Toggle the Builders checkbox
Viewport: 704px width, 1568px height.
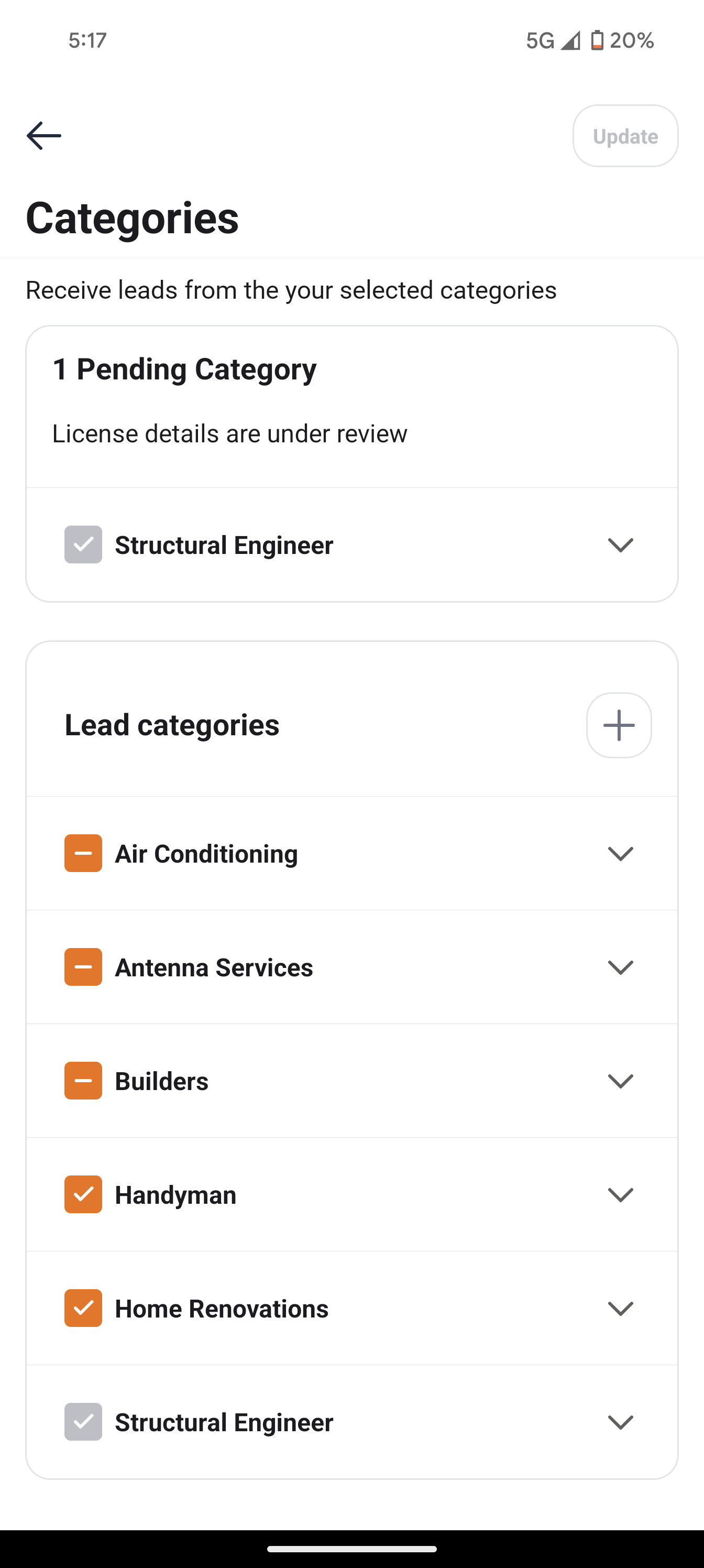(x=83, y=1081)
